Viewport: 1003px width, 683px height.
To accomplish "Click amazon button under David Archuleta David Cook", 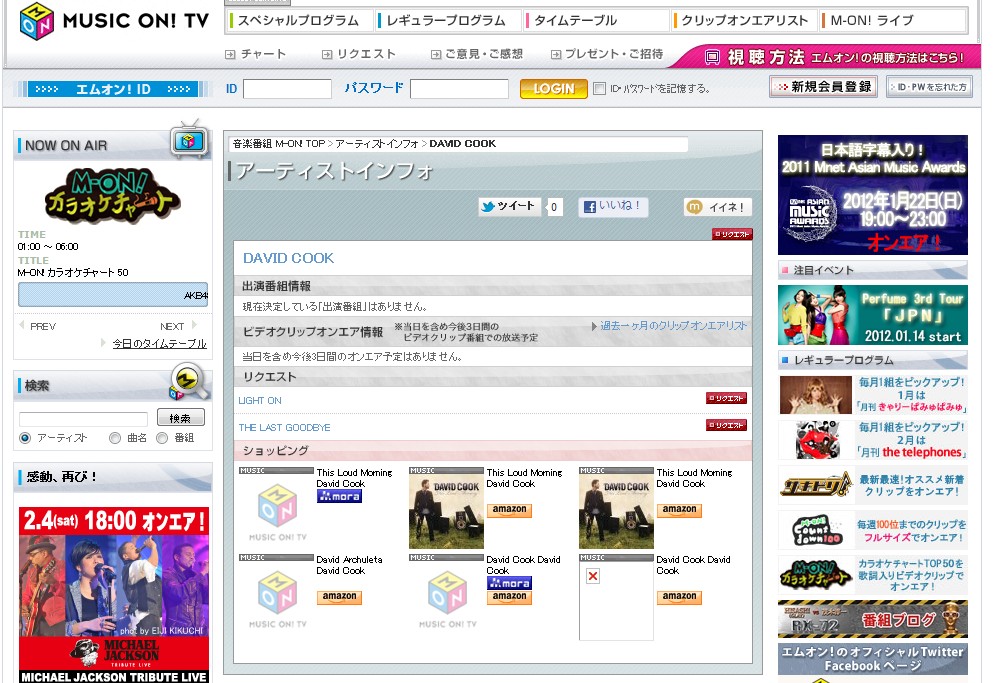I will click(339, 597).
